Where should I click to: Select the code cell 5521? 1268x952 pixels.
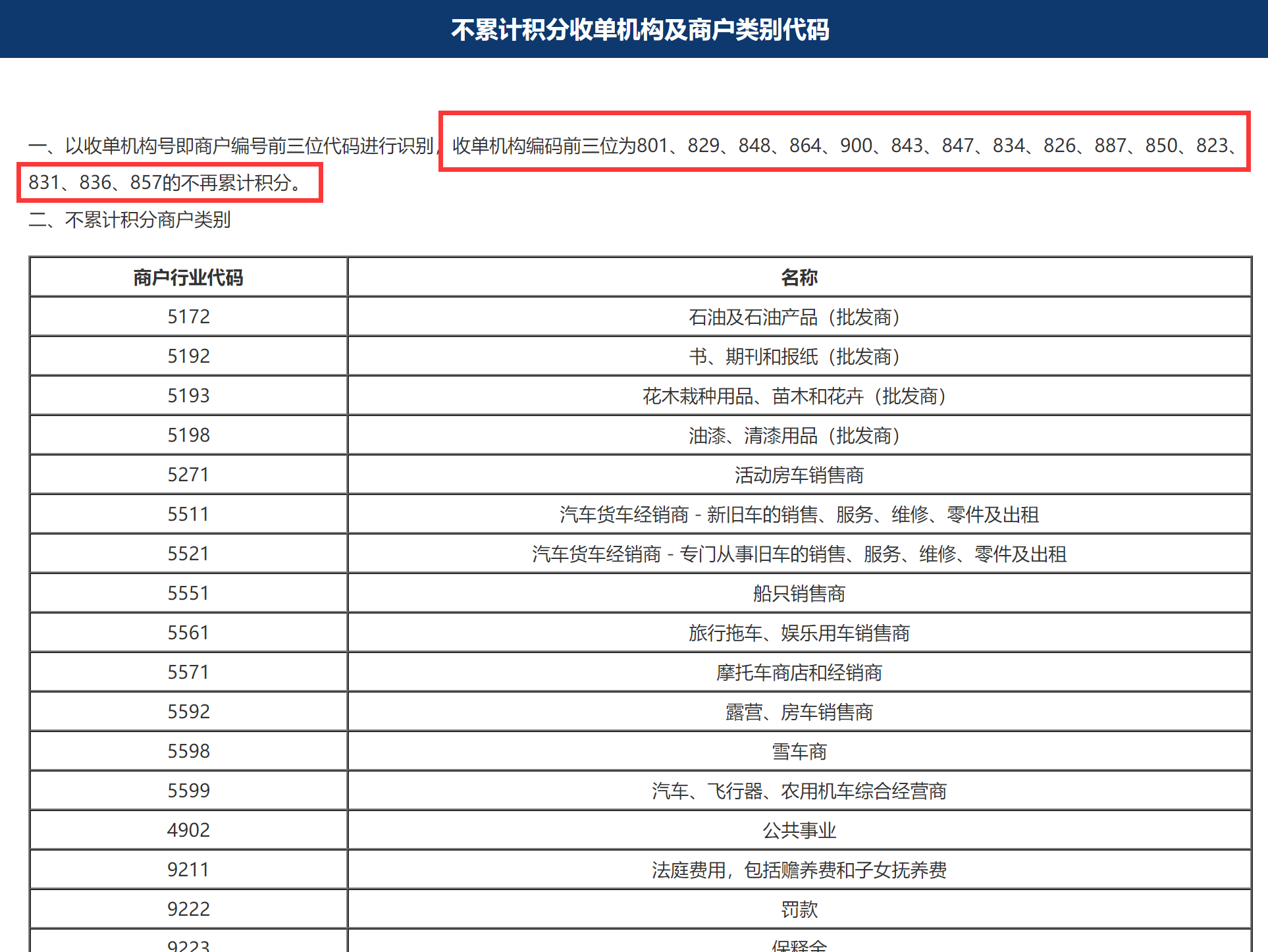[x=188, y=554]
